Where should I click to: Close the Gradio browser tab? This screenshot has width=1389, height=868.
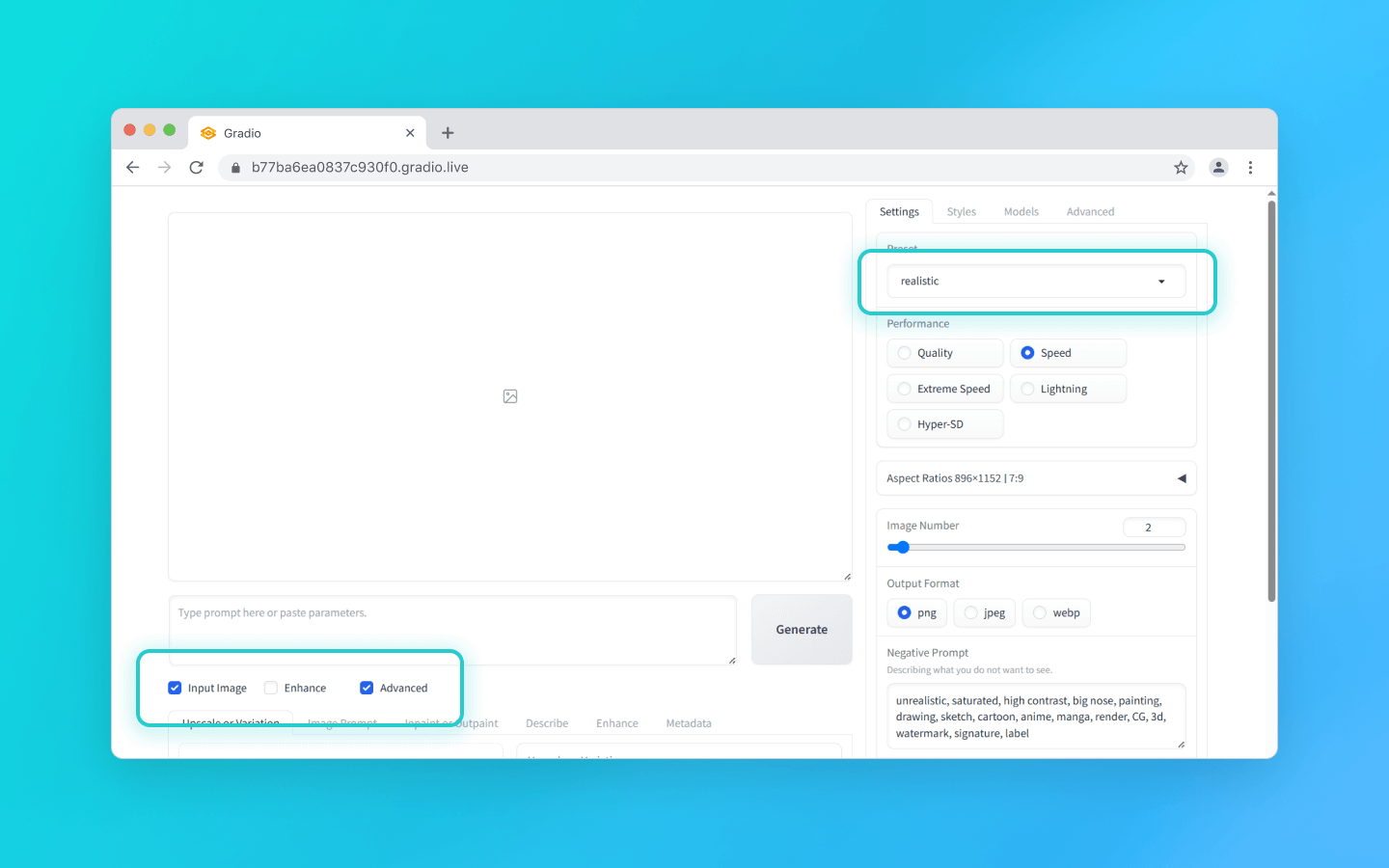pos(410,133)
